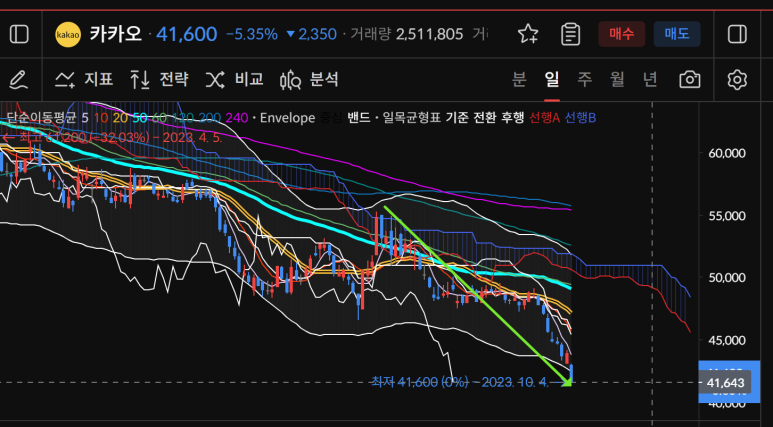Toggle the 10-period moving average legend
The height and width of the screenshot is (427, 773).
coord(101,118)
